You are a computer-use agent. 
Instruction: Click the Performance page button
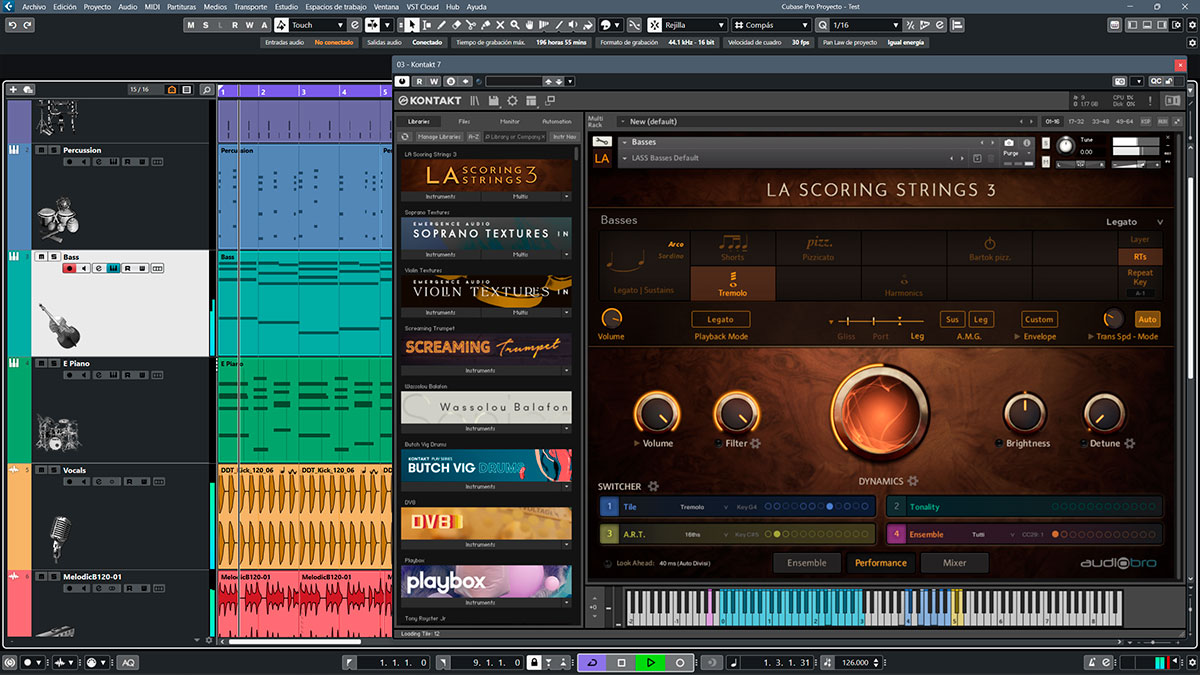tap(881, 563)
